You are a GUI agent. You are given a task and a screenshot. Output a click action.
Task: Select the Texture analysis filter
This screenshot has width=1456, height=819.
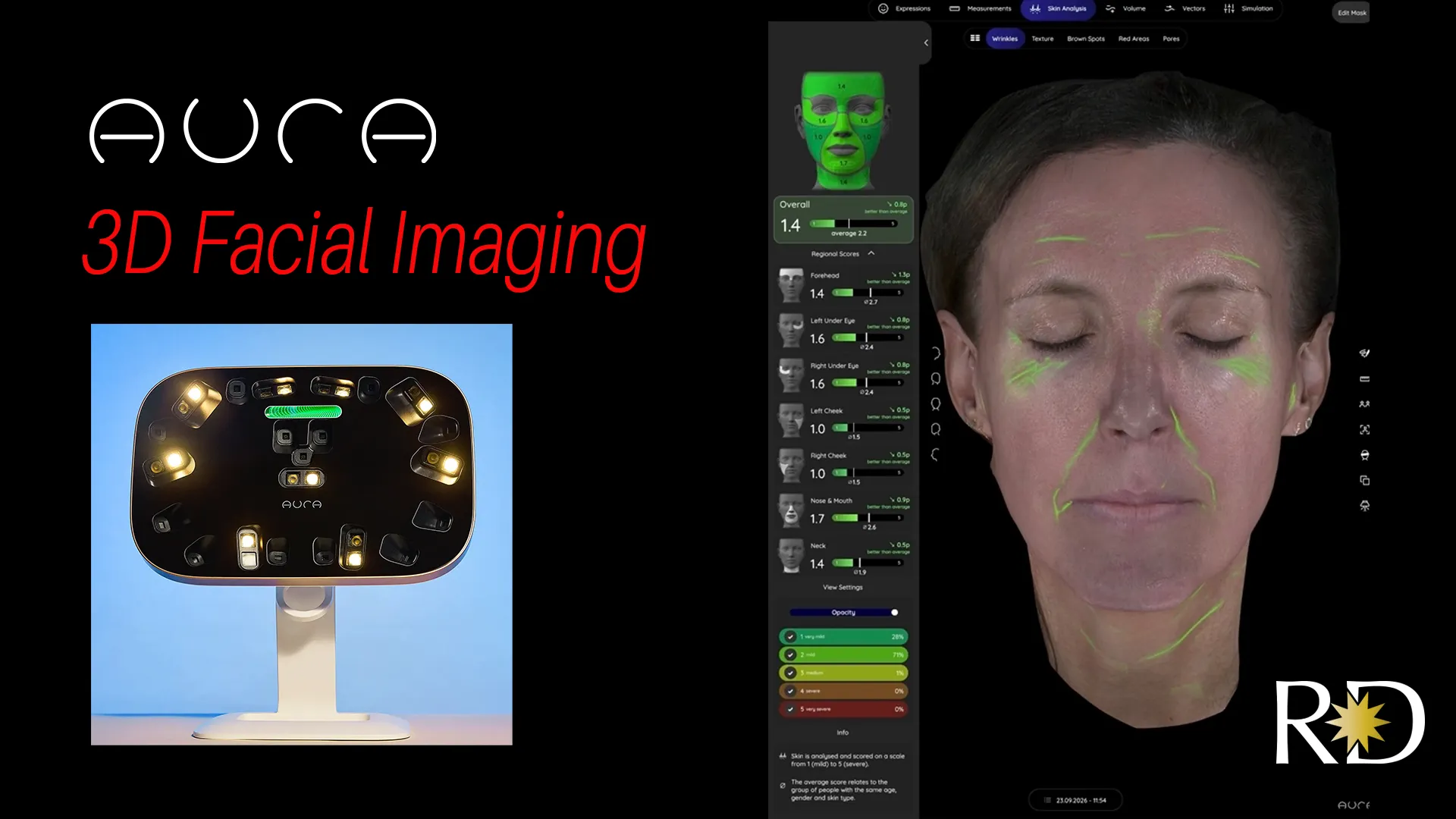click(x=1042, y=39)
